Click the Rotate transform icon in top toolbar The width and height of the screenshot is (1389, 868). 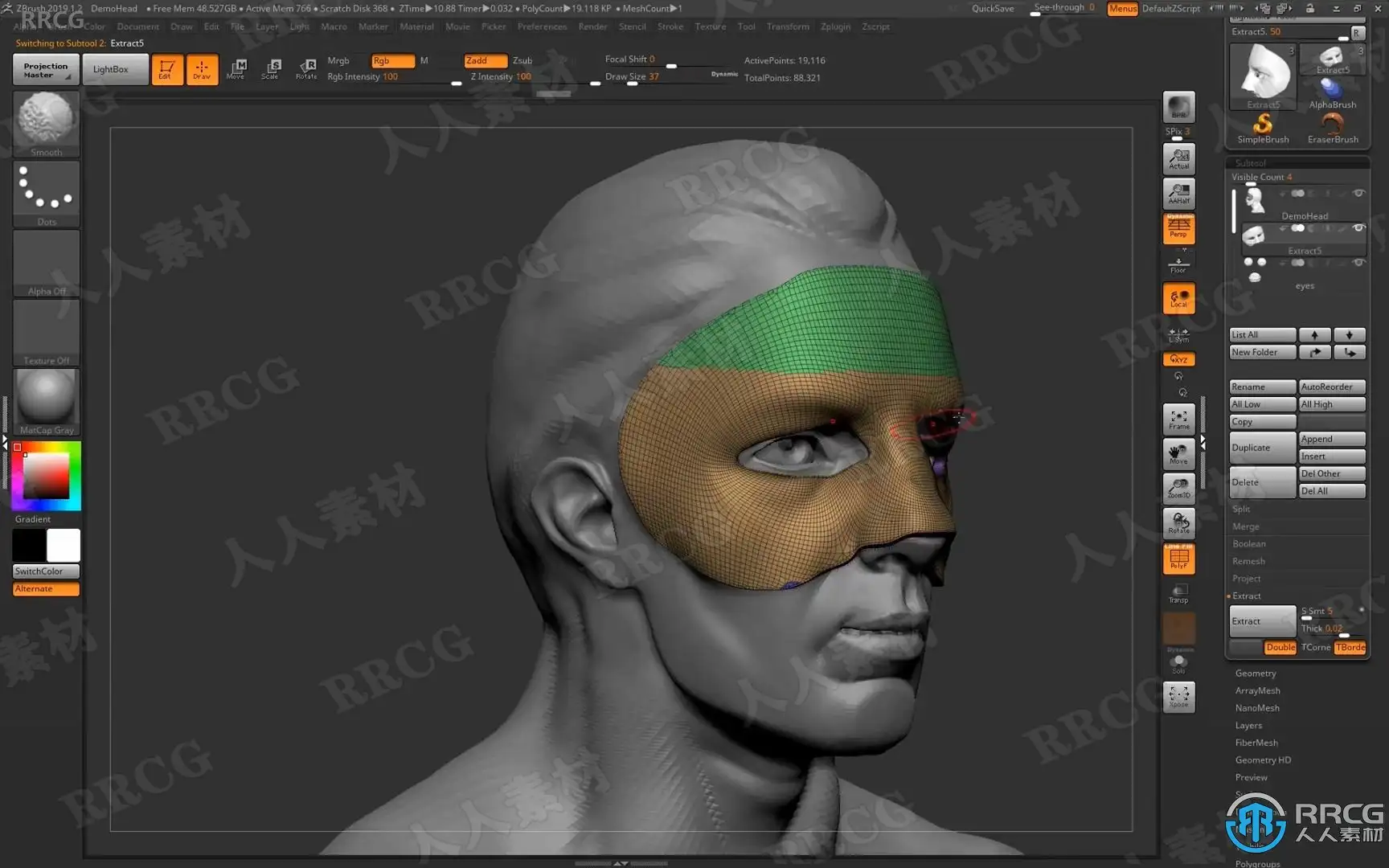pos(306,69)
